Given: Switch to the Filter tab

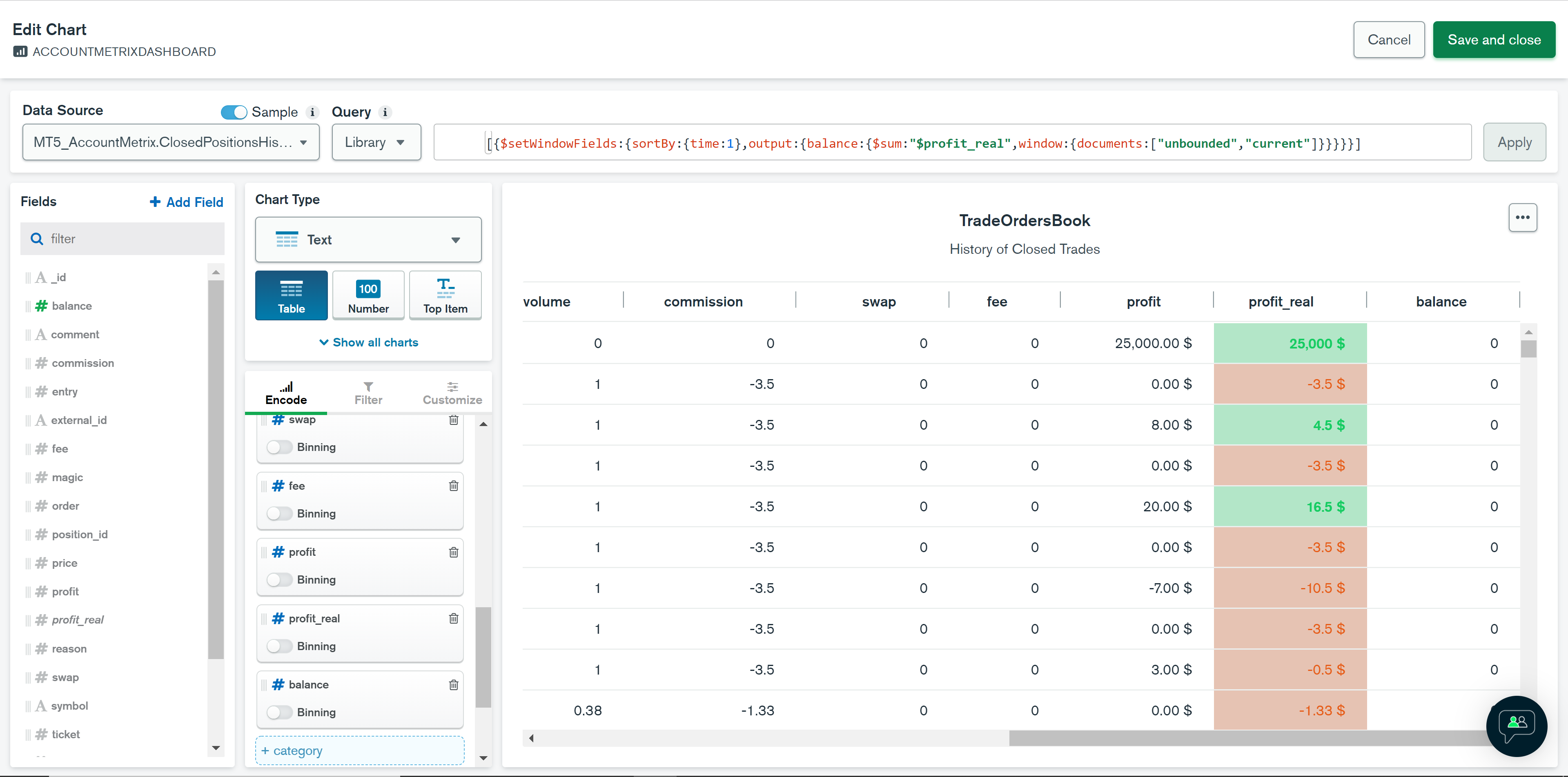Looking at the screenshot, I should [x=368, y=393].
